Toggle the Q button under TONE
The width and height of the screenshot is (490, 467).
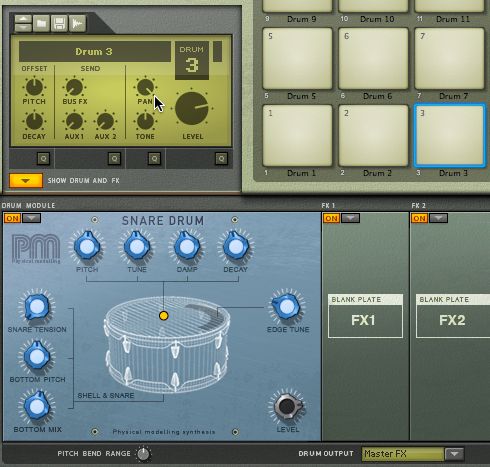pyautogui.click(x=154, y=159)
